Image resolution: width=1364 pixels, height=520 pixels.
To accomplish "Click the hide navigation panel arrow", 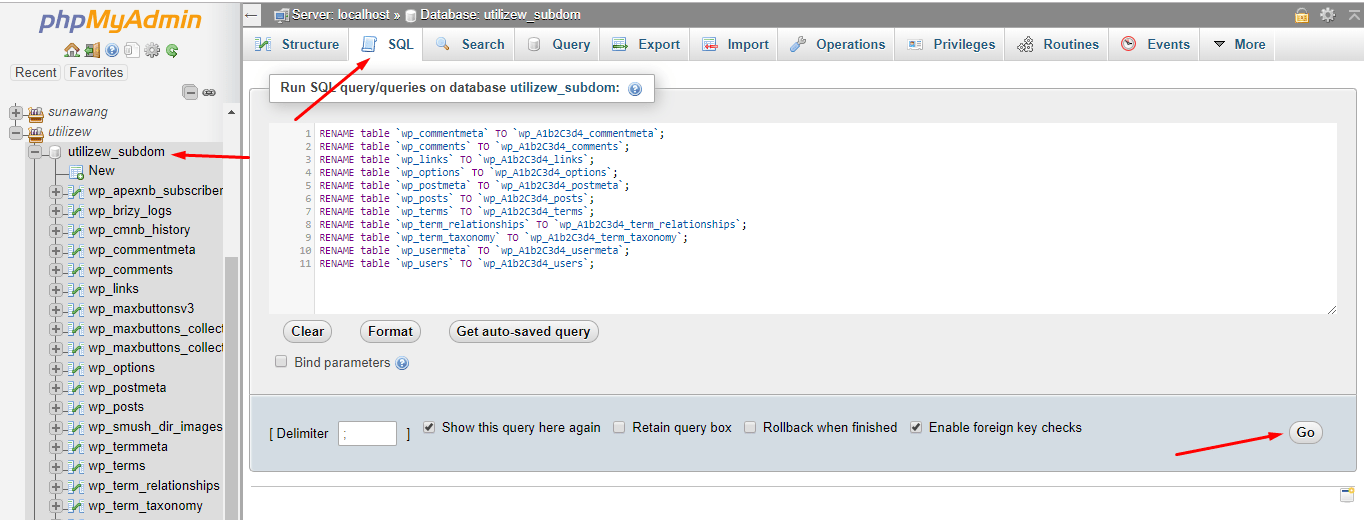I will point(252,15).
